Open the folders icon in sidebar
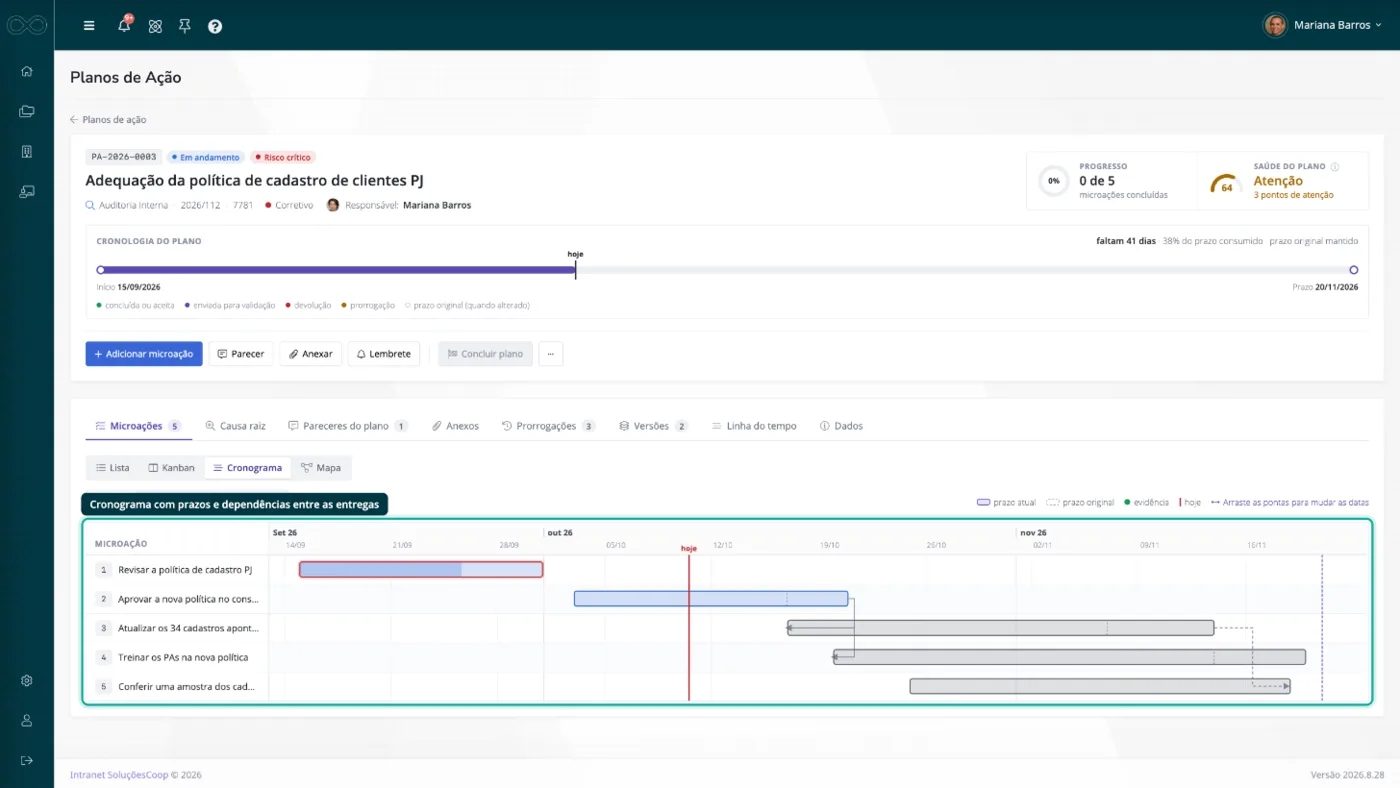 tap(27, 111)
